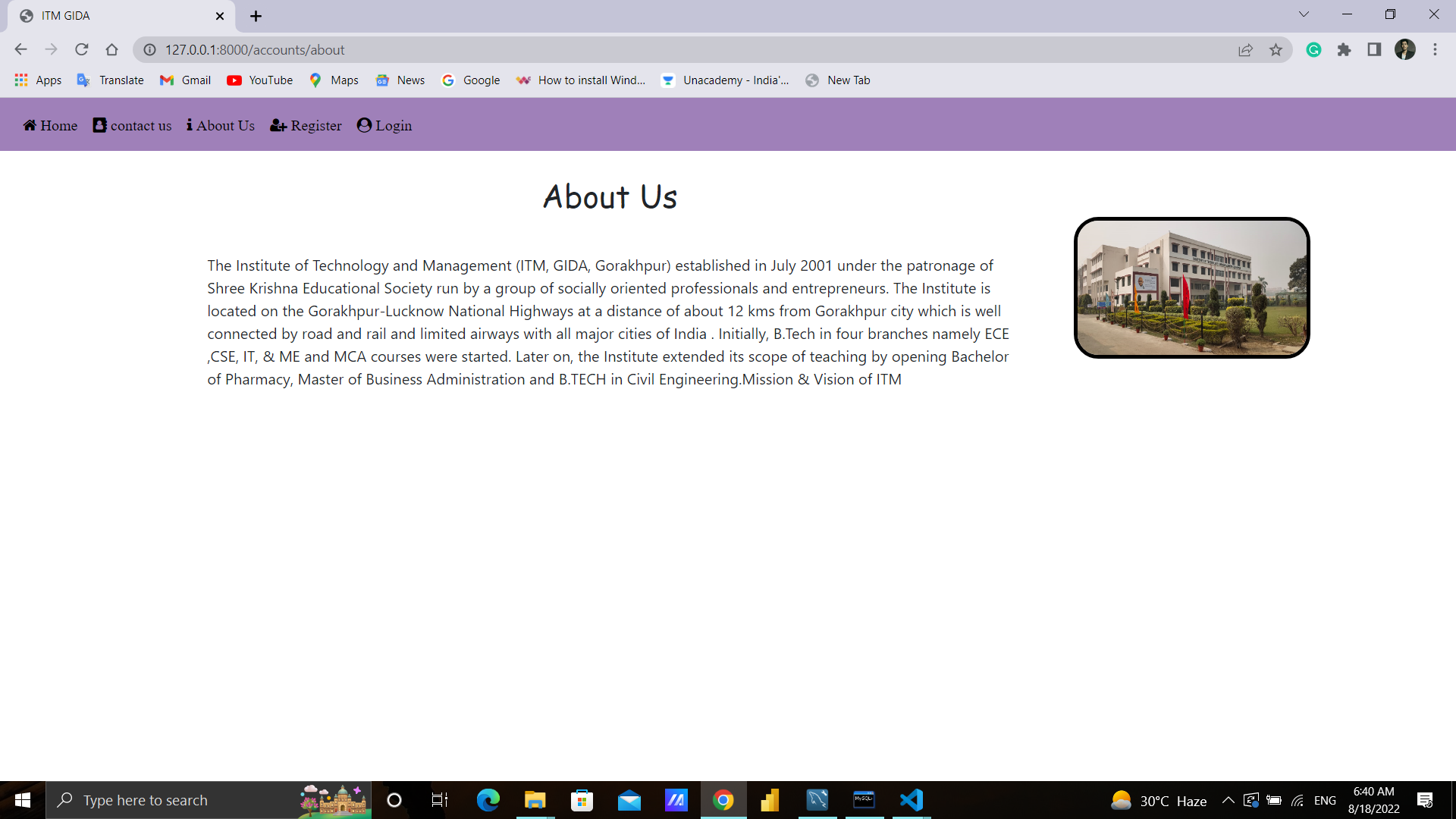Open the Extensions puzzle icon
Viewport: 1456px width, 819px height.
coord(1344,50)
